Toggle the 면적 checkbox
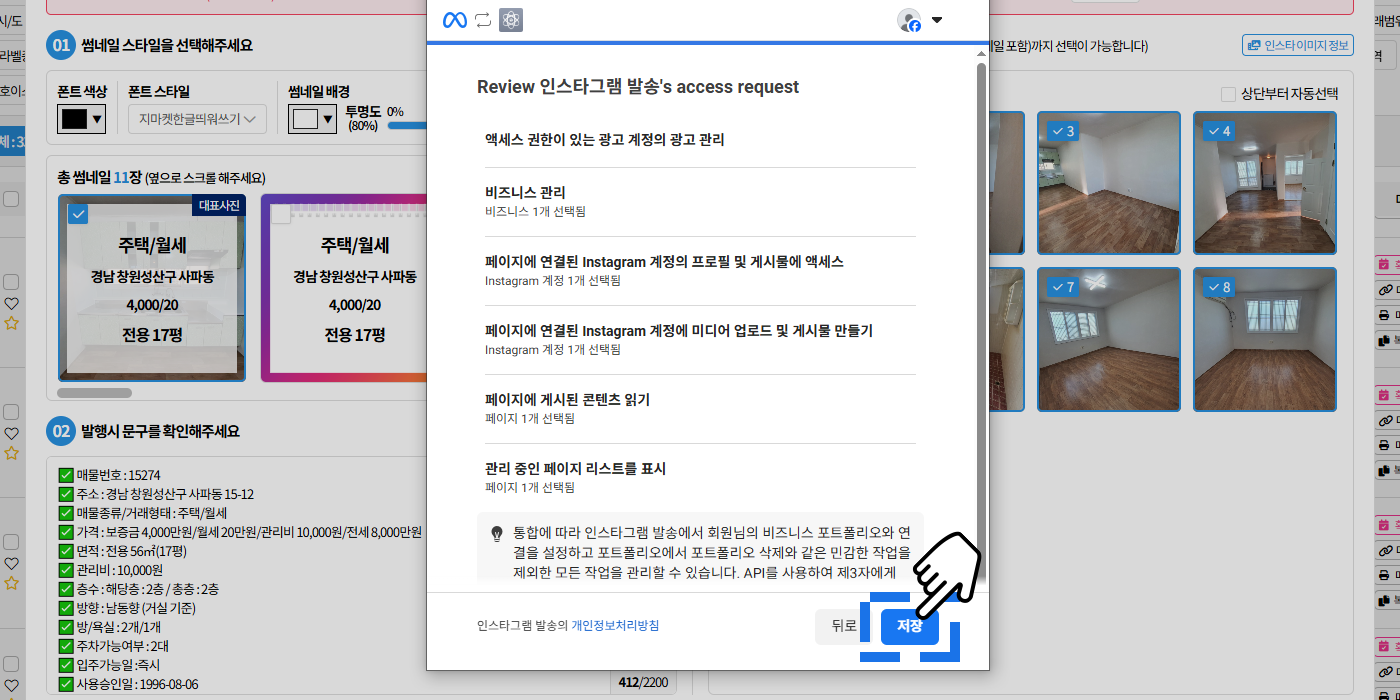The image size is (1400, 700). coord(67,551)
